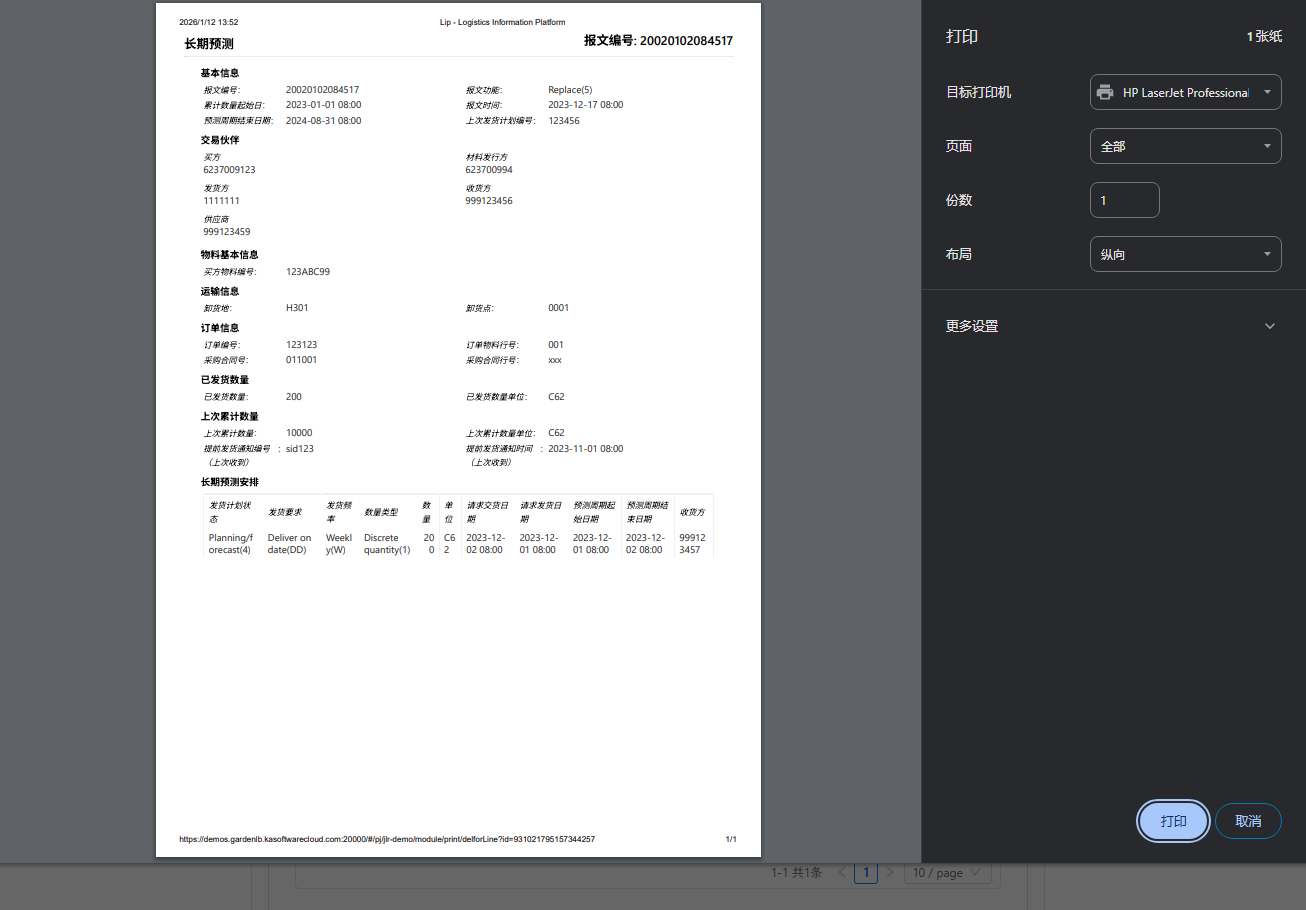Click the 长期预测 title in the preview
Viewport: 1306px width, 910px height.
(x=209, y=44)
